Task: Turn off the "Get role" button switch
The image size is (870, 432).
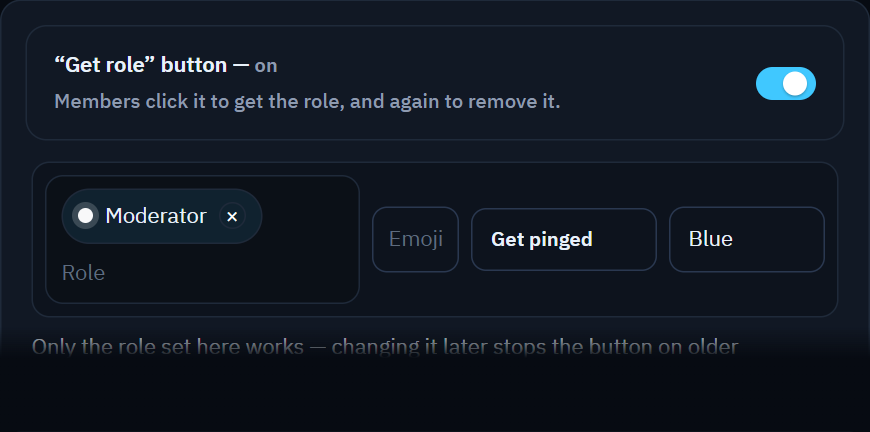Action: tap(786, 84)
